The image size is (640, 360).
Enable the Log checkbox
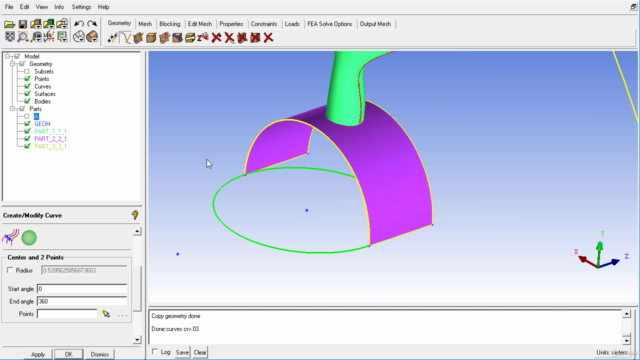(x=155, y=352)
